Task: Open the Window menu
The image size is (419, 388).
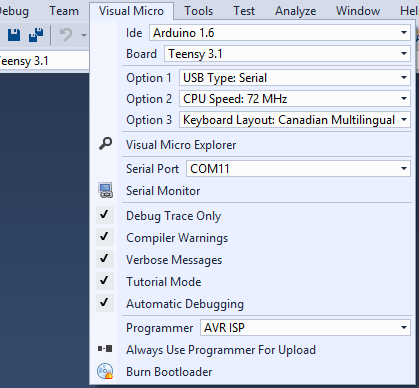Action: pyautogui.click(x=358, y=11)
